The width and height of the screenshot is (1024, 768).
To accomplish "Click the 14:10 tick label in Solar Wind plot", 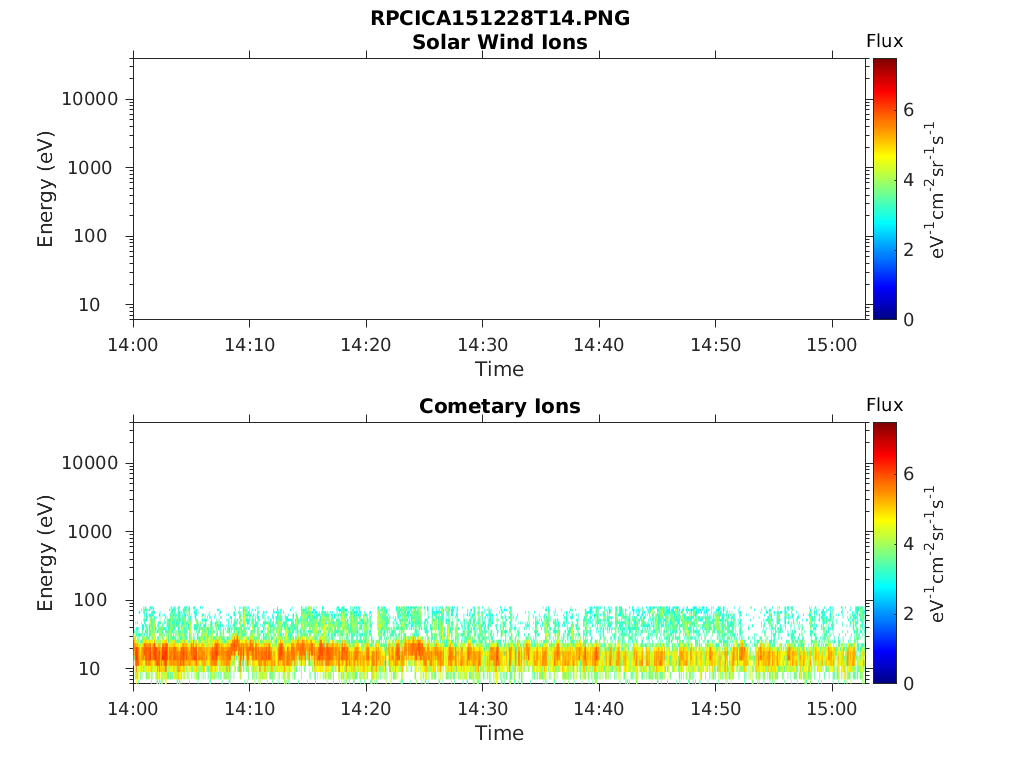I will (x=249, y=345).
